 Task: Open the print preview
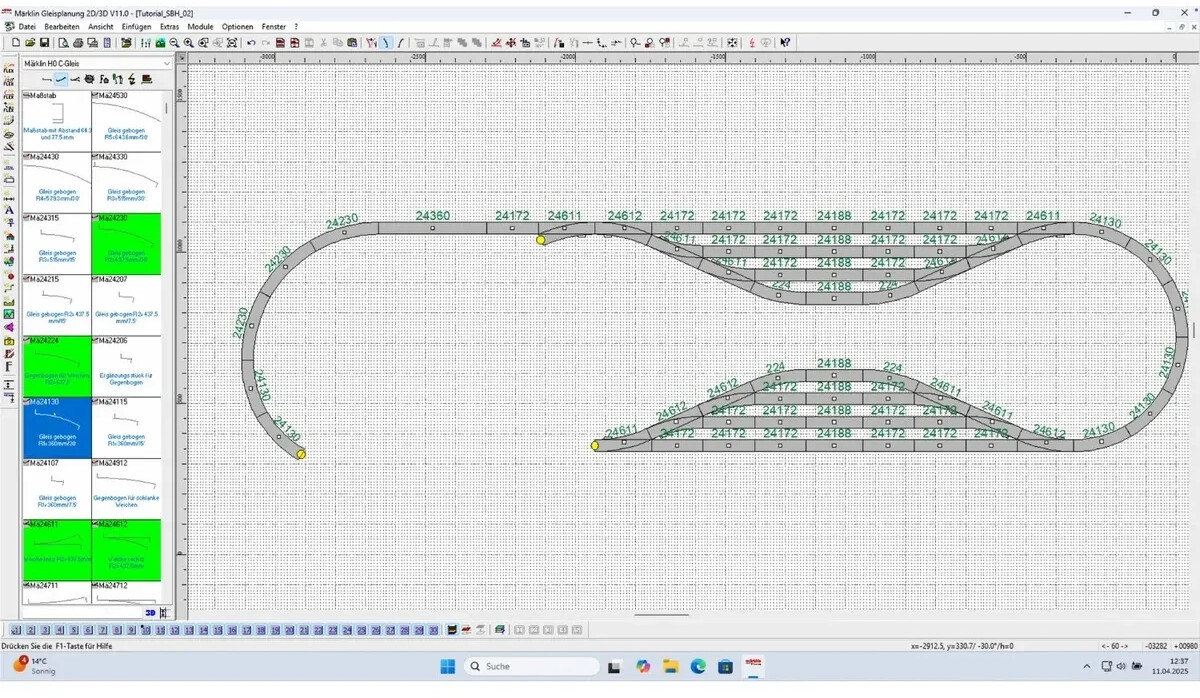tap(63, 43)
